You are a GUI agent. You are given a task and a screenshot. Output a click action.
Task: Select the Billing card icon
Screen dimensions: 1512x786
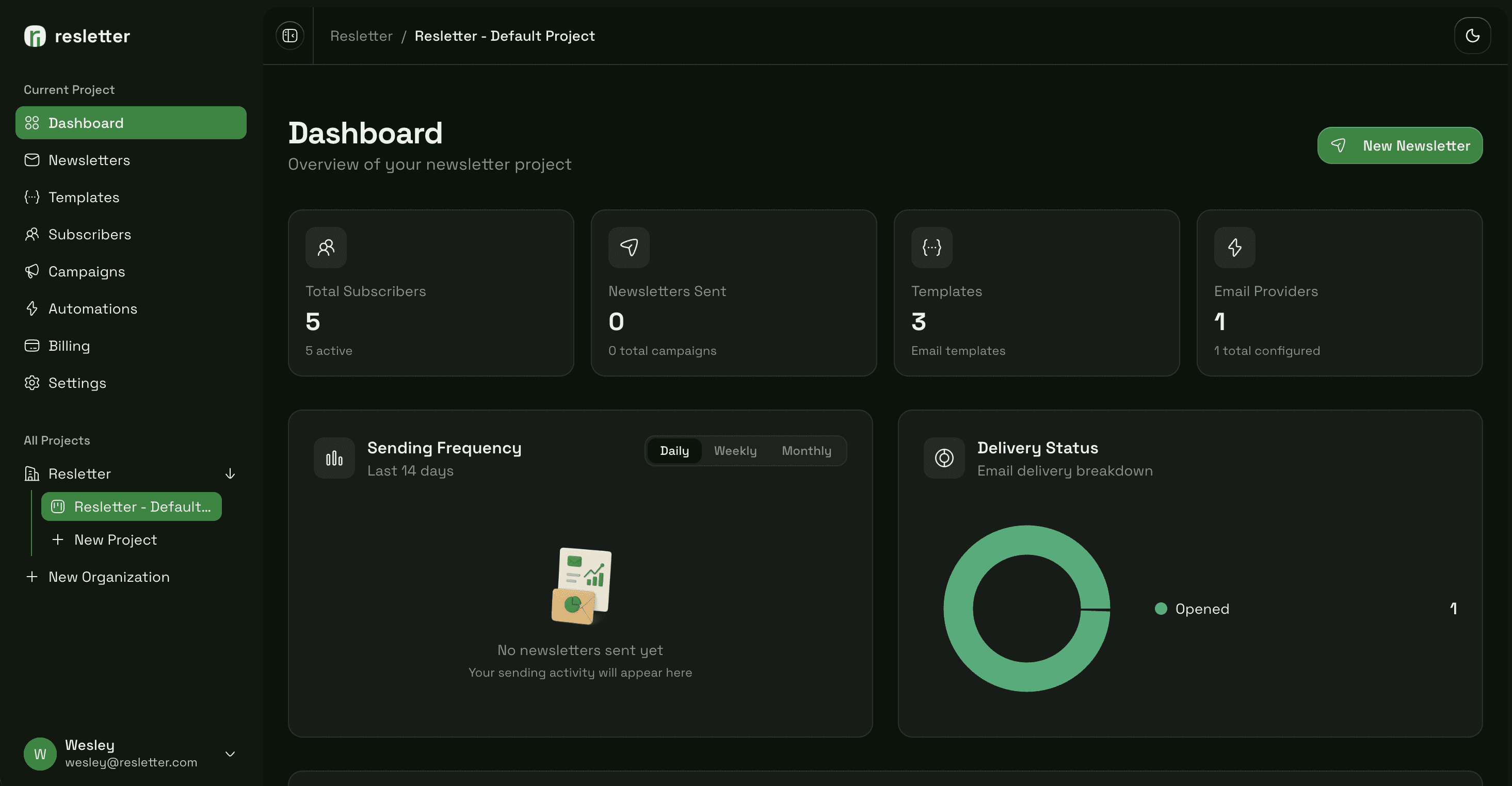33,346
